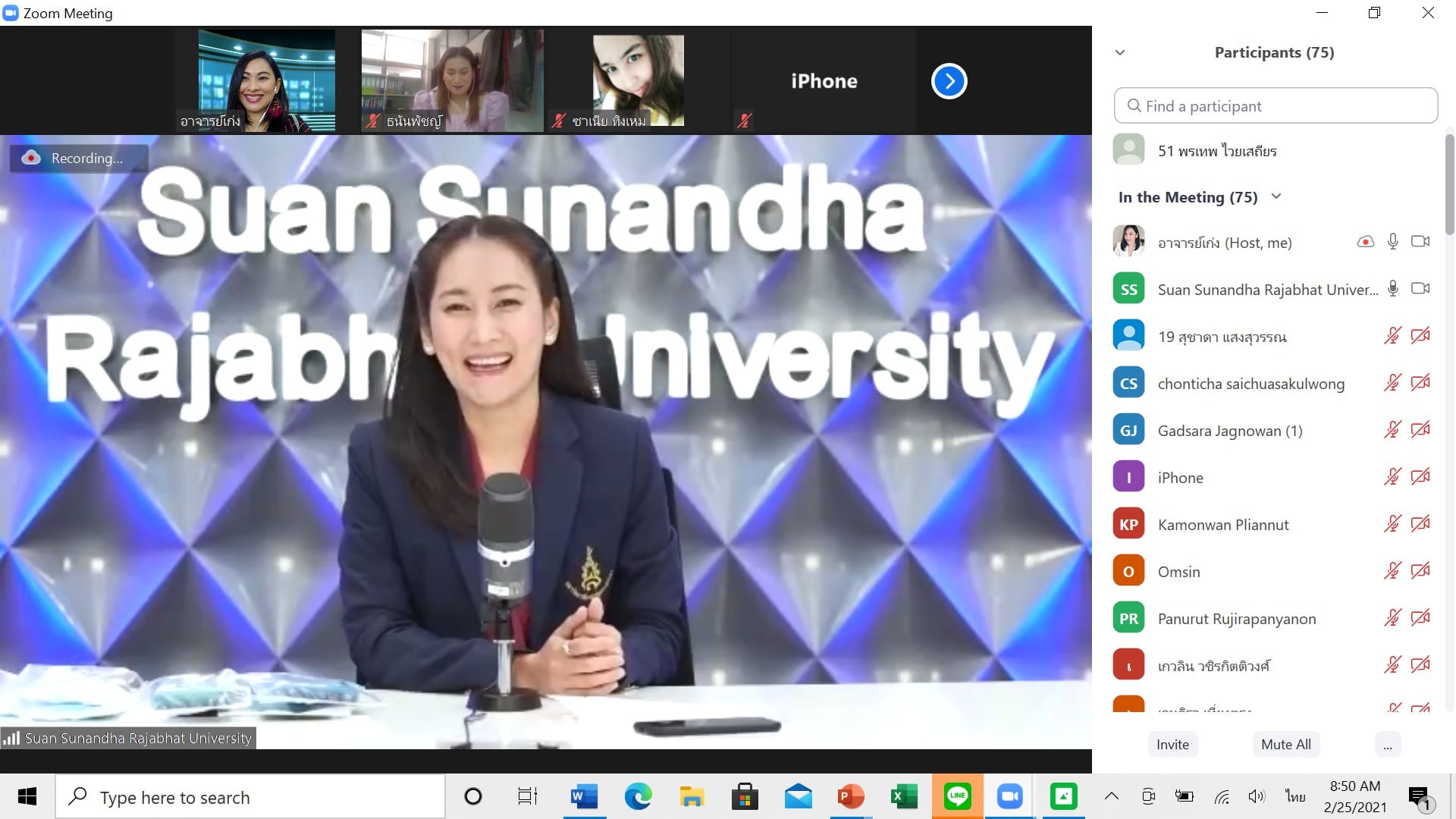1456x819 pixels.
Task: Click the cloud recording indicator icon
Action: click(31, 158)
